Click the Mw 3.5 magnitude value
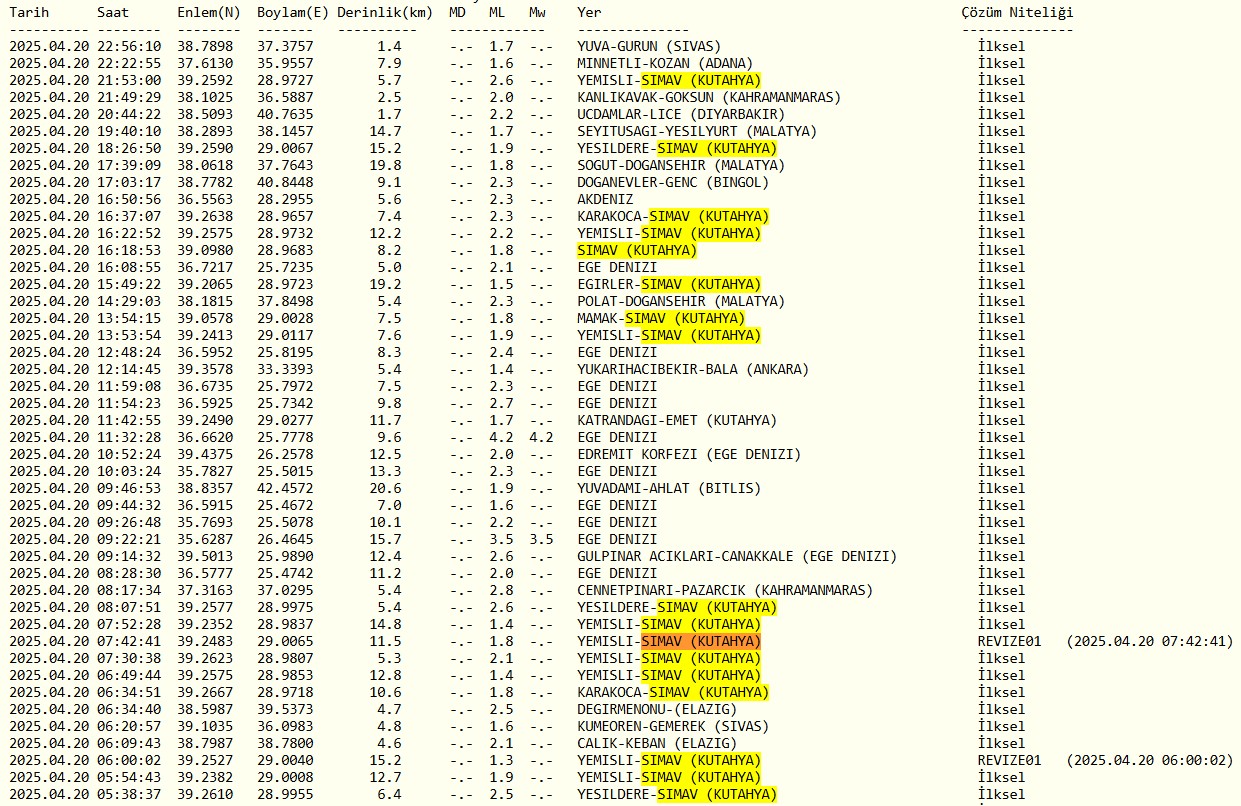Viewport: 1241px width, 806px height. tap(541, 539)
